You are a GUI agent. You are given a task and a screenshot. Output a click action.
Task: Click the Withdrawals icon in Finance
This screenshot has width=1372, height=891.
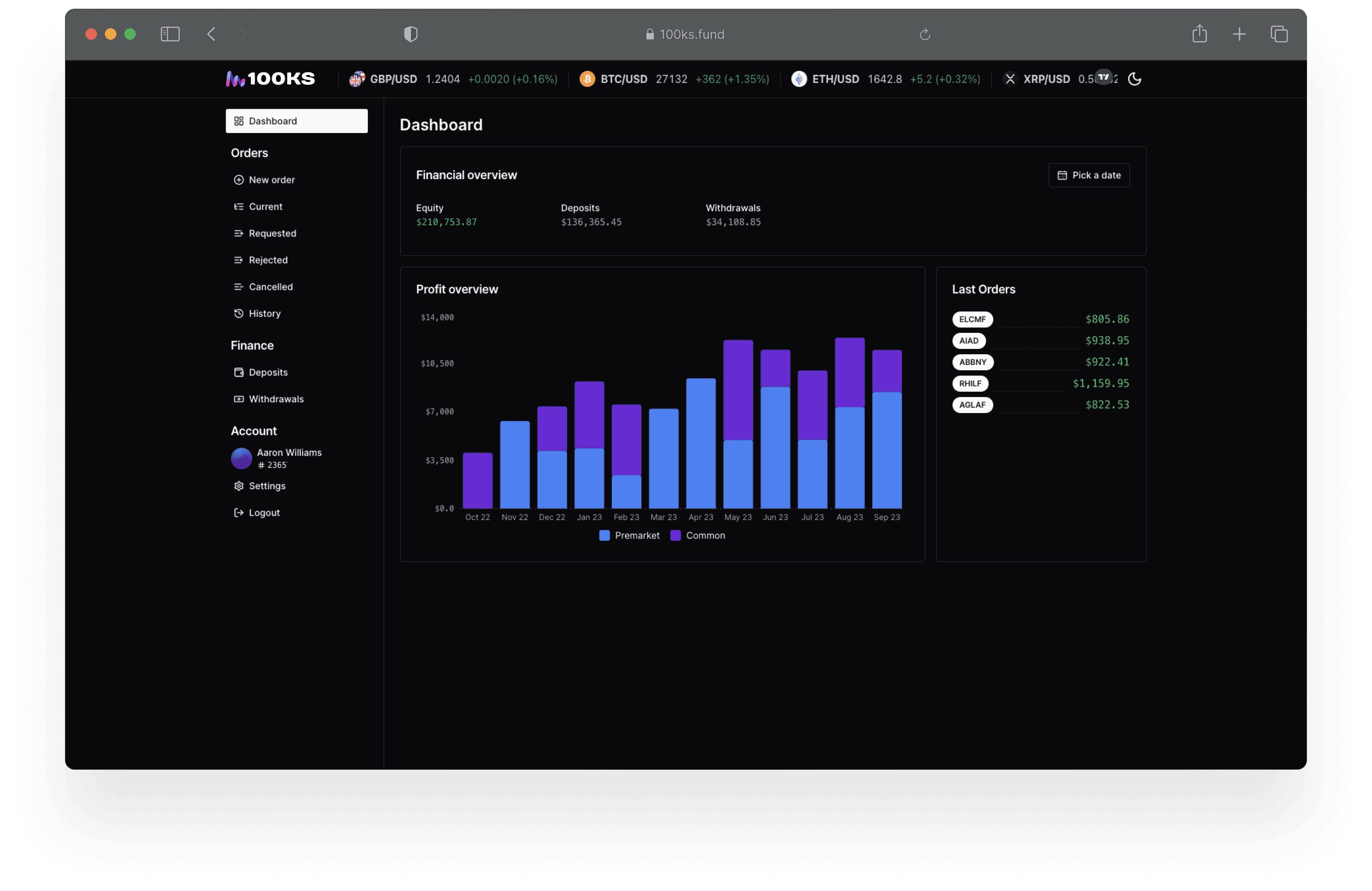[x=238, y=398]
